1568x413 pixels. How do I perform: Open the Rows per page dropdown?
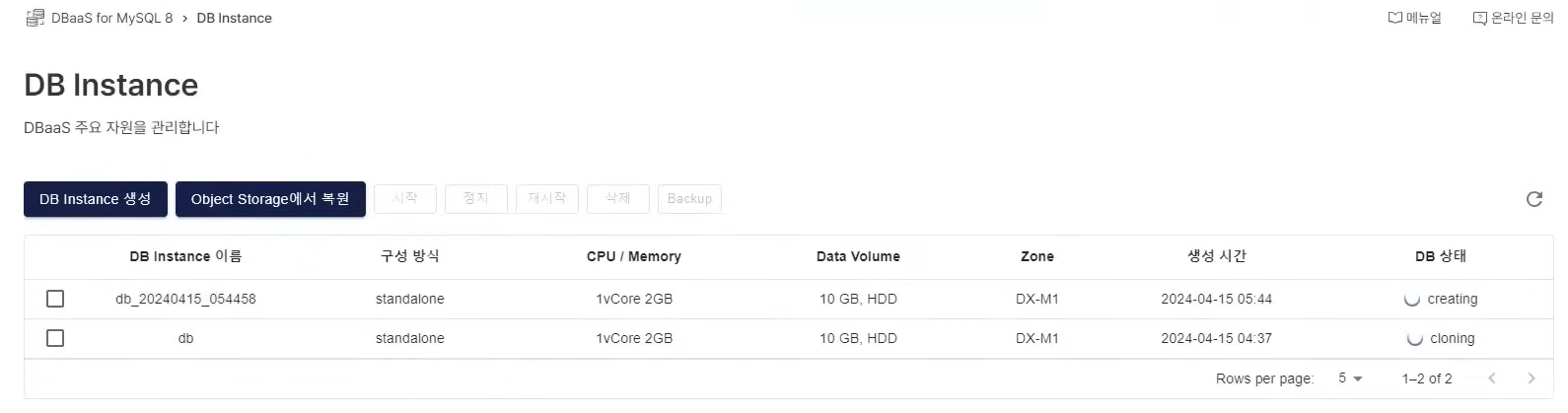[1350, 379]
